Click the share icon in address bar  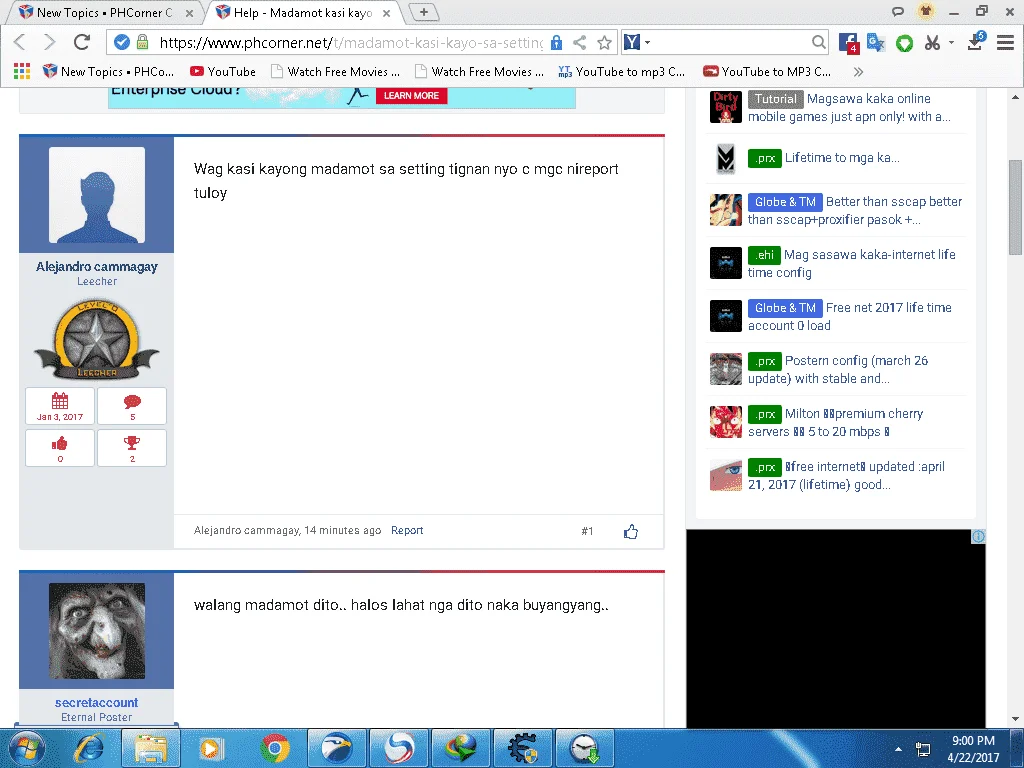click(579, 42)
